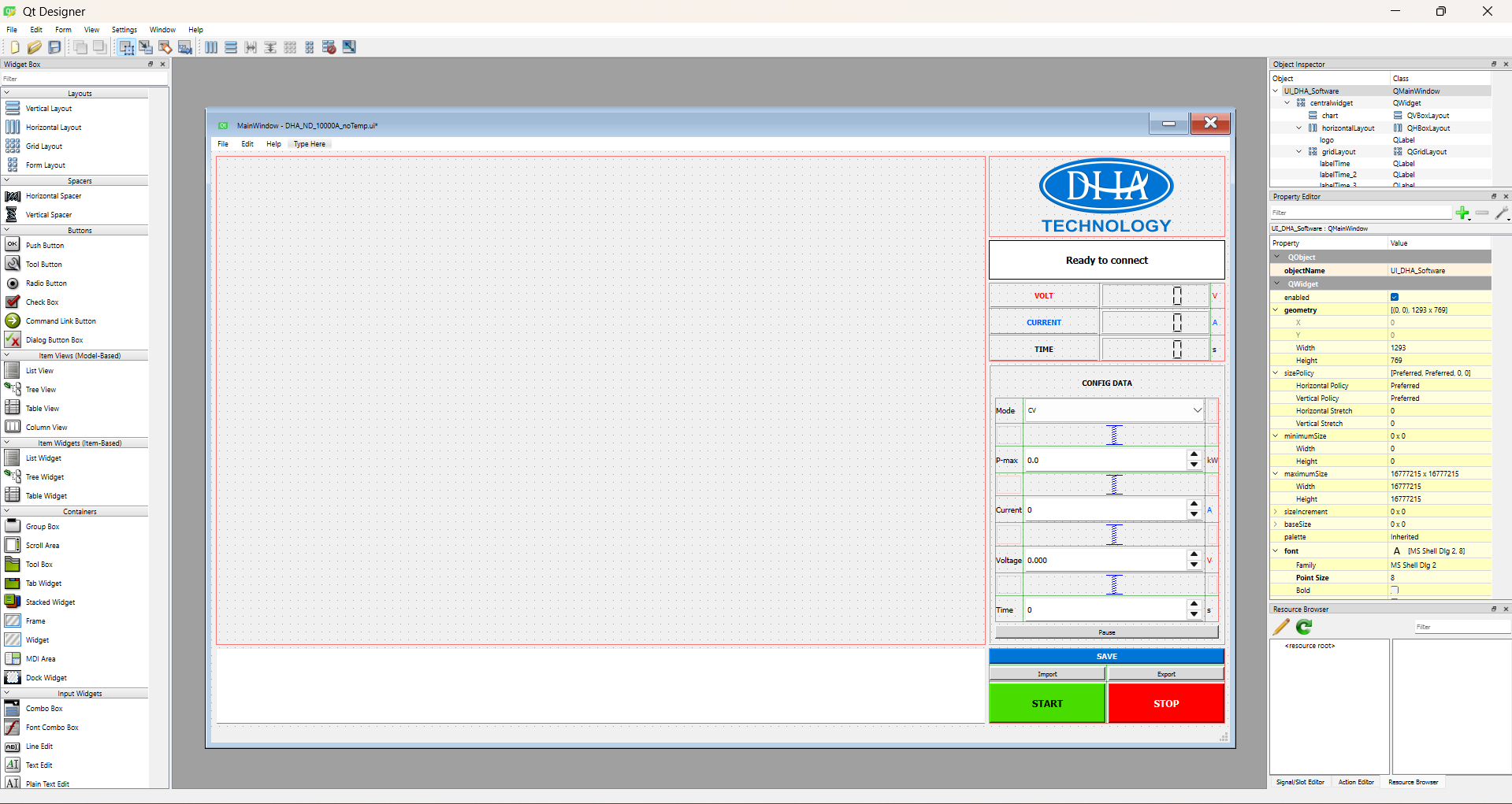Click the Break Layout toolbar icon
This screenshot has height=804, width=1512.
(x=329, y=47)
